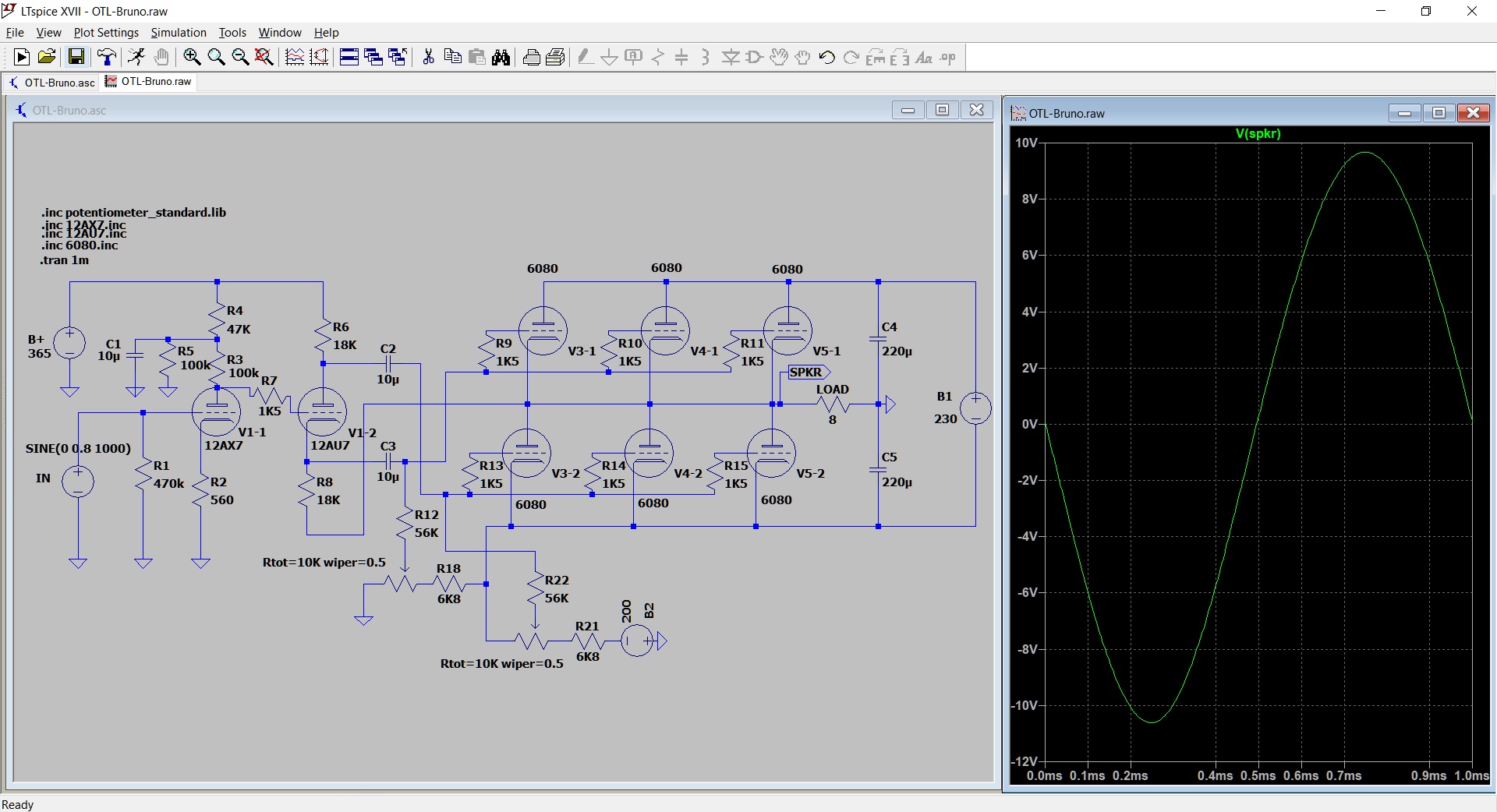The height and width of the screenshot is (812, 1497).
Task: Click the LOAD 8 ohm resistor symbol
Action: pos(833,404)
